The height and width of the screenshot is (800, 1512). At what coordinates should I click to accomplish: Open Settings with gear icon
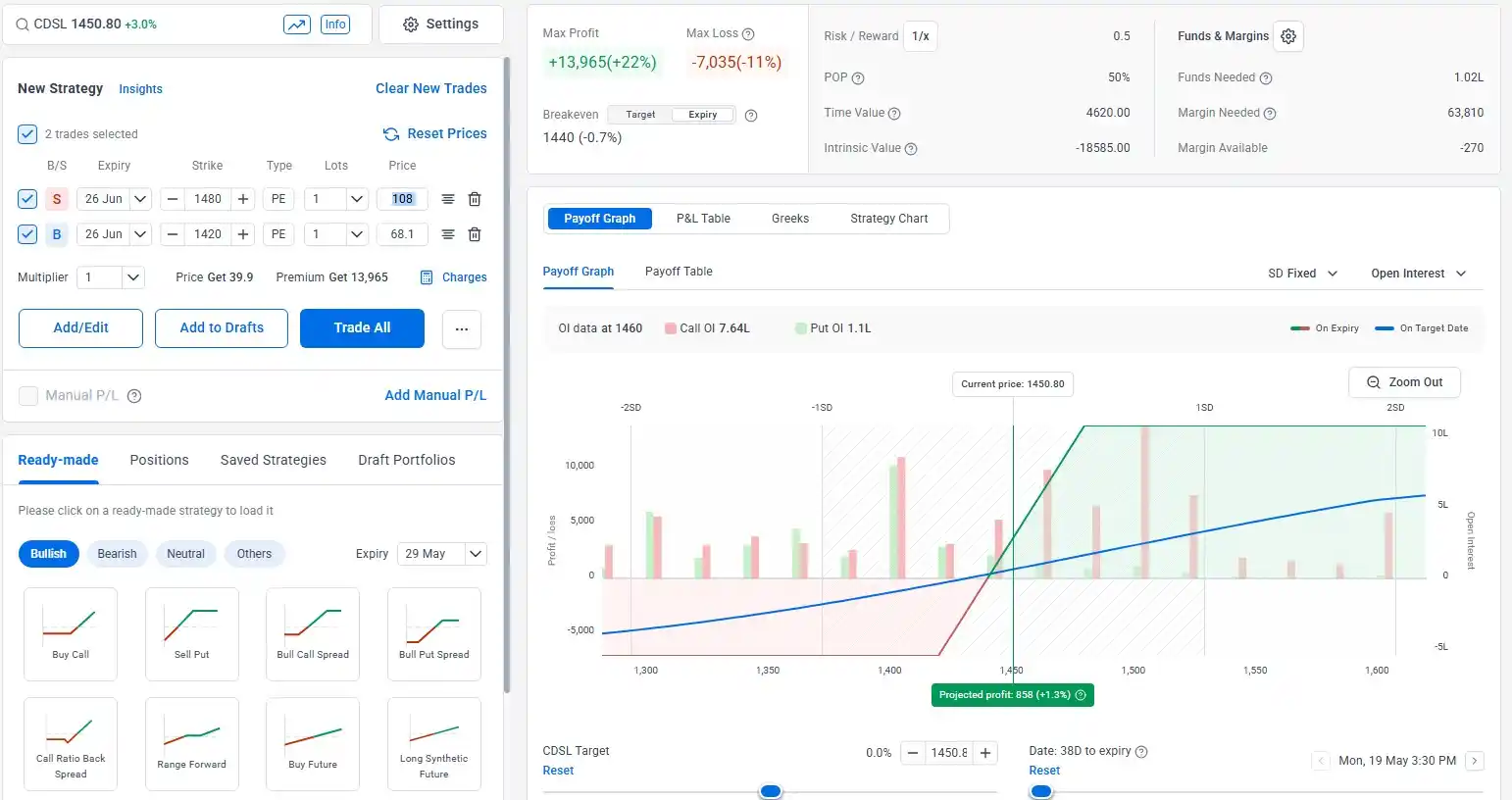click(441, 25)
